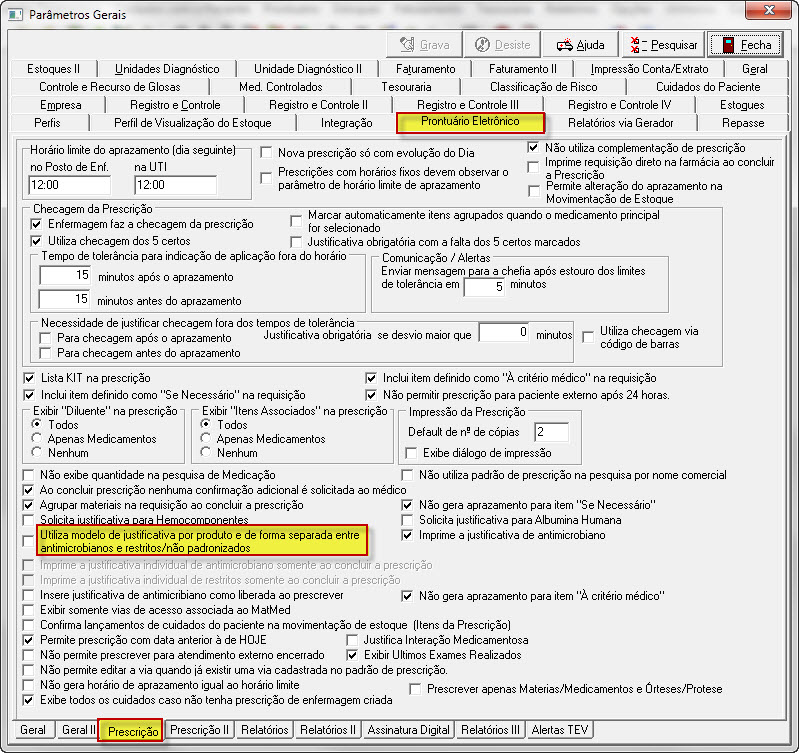Click the Pesquisar button label
The height and width of the screenshot is (753, 799).
[x=674, y=45]
